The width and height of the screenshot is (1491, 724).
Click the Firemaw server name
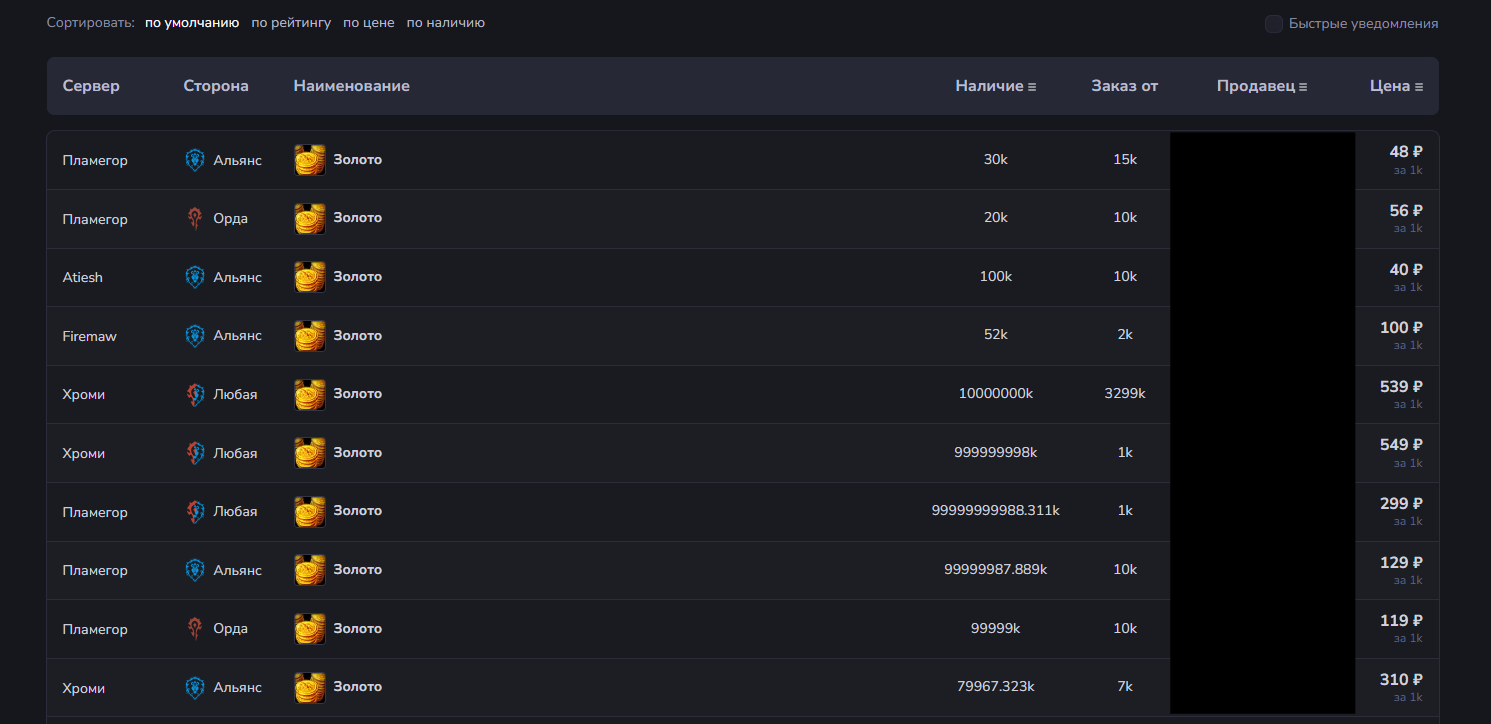coord(89,336)
